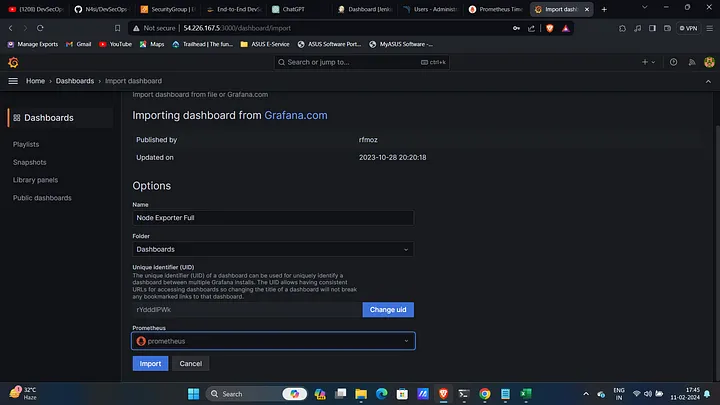Bookmark this page icon
Screen dimensions: 720x405
coord(118,28)
